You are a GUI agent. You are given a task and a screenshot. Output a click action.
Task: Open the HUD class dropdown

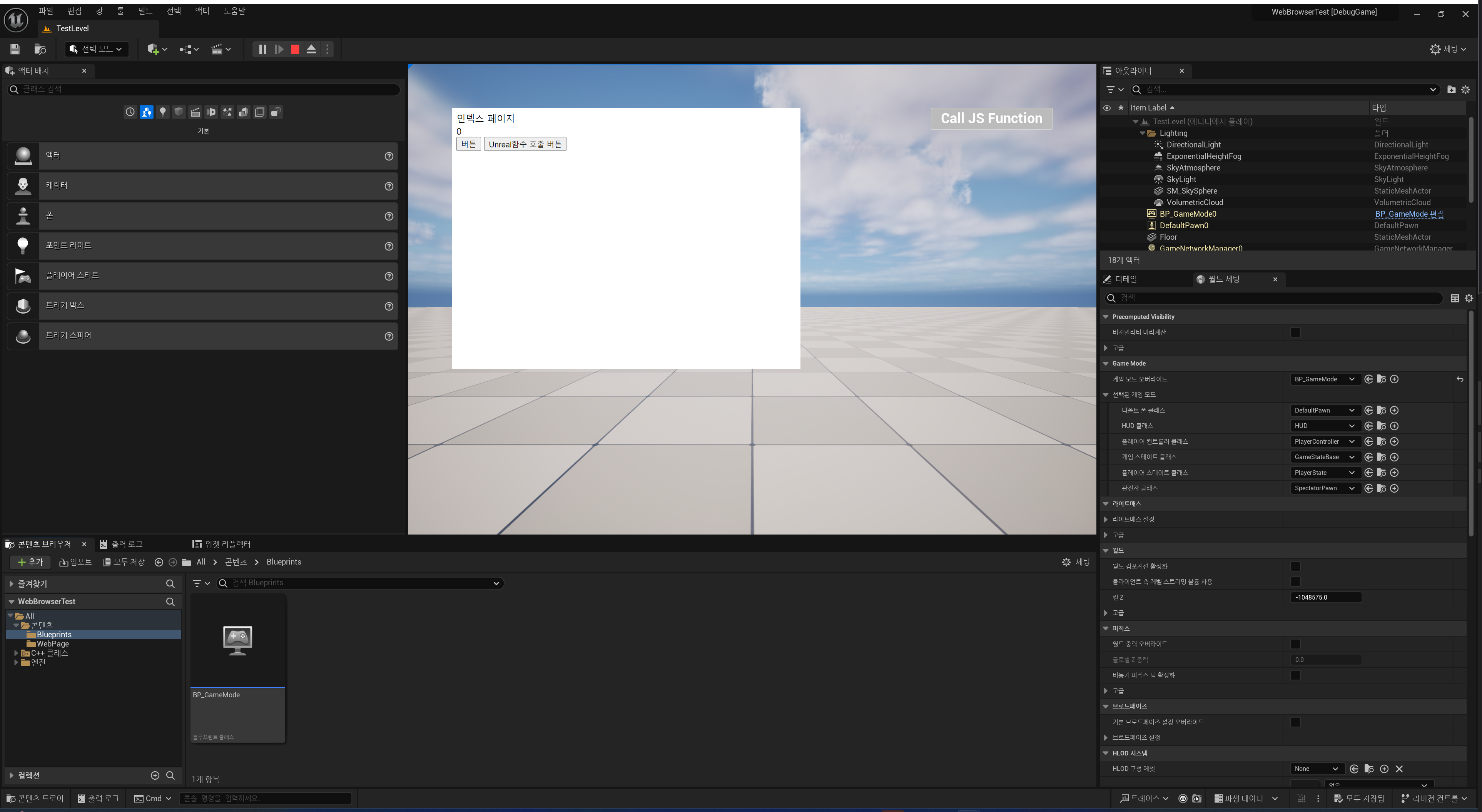click(1324, 426)
